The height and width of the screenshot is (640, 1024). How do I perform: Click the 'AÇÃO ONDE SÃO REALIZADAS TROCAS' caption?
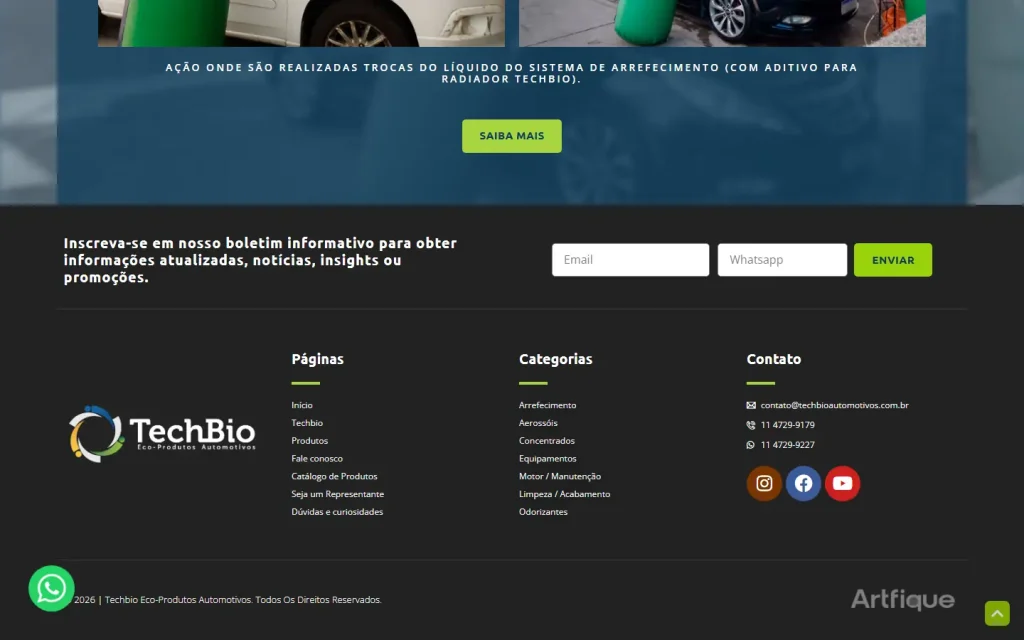(511, 72)
